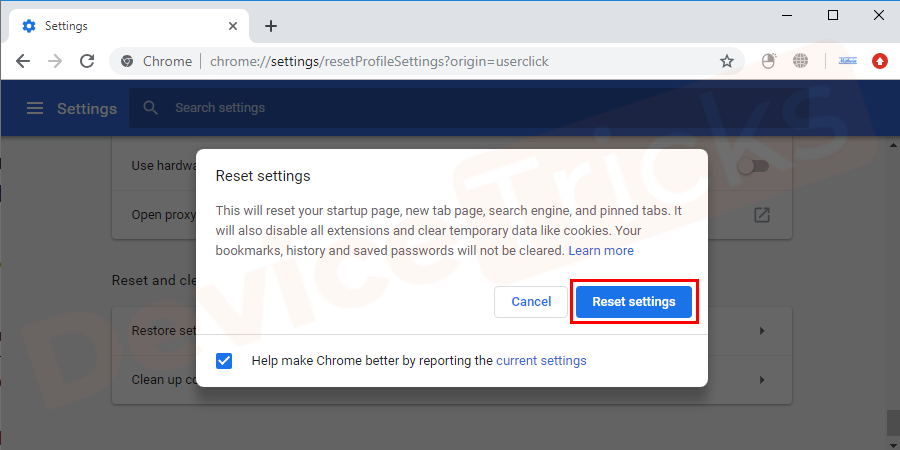900x450 pixels.
Task: Toggle the Use hardware acceleration switch
Action: tap(753, 166)
